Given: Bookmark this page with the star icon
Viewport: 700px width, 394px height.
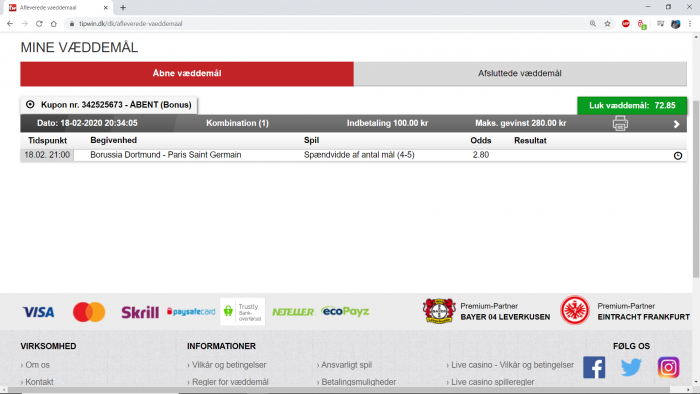Looking at the screenshot, I should (x=607, y=24).
